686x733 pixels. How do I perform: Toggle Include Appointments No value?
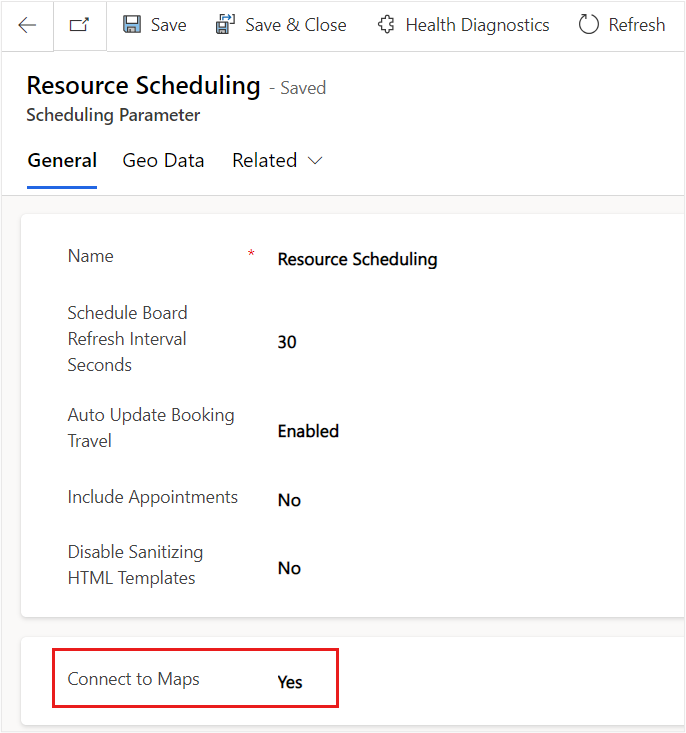click(289, 500)
